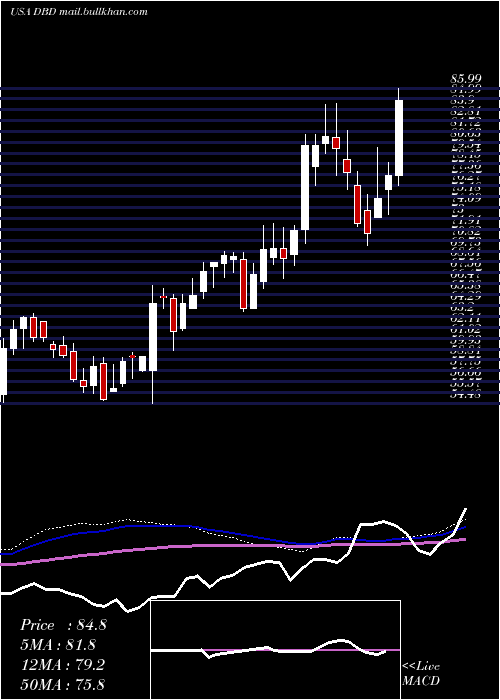Select the '50MA : 75.8' value
The image size is (500, 700).
[62, 684]
